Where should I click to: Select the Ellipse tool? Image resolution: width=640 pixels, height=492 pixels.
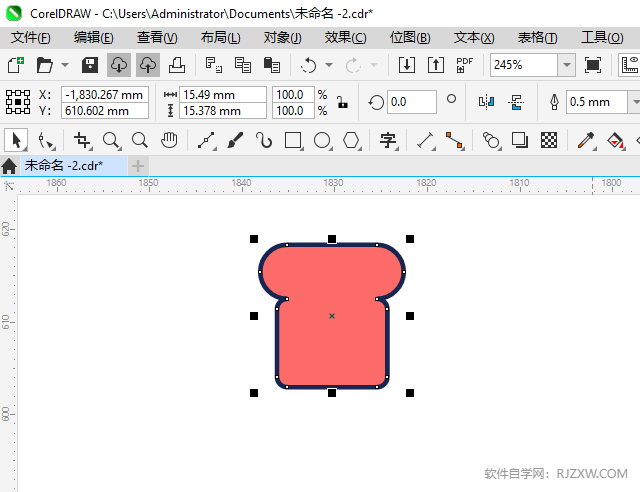[x=322, y=140]
